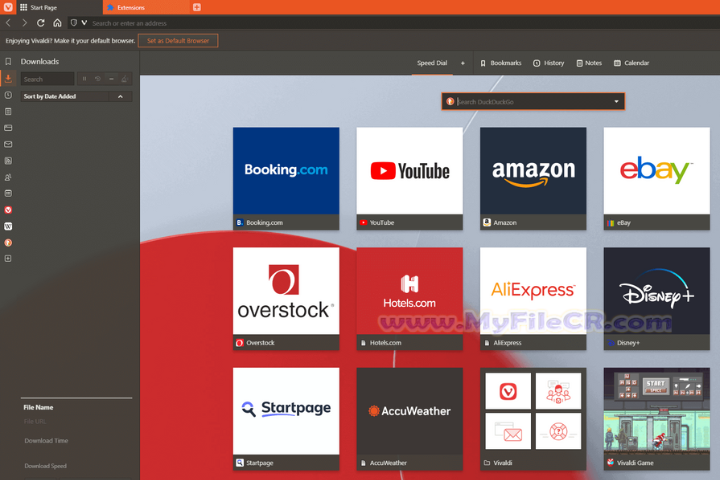The image size is (720, 480).
Task: Open the Calendar start page tab
Action: click(x=631, y=63)
